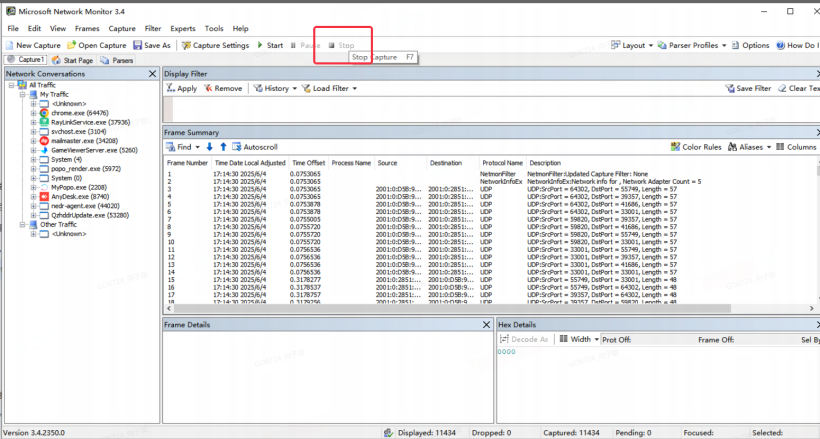Expand the chrome.exe (64476) node
Image resolution: width=820 pixels, height=439 pixels.
(x=33, y=113)
